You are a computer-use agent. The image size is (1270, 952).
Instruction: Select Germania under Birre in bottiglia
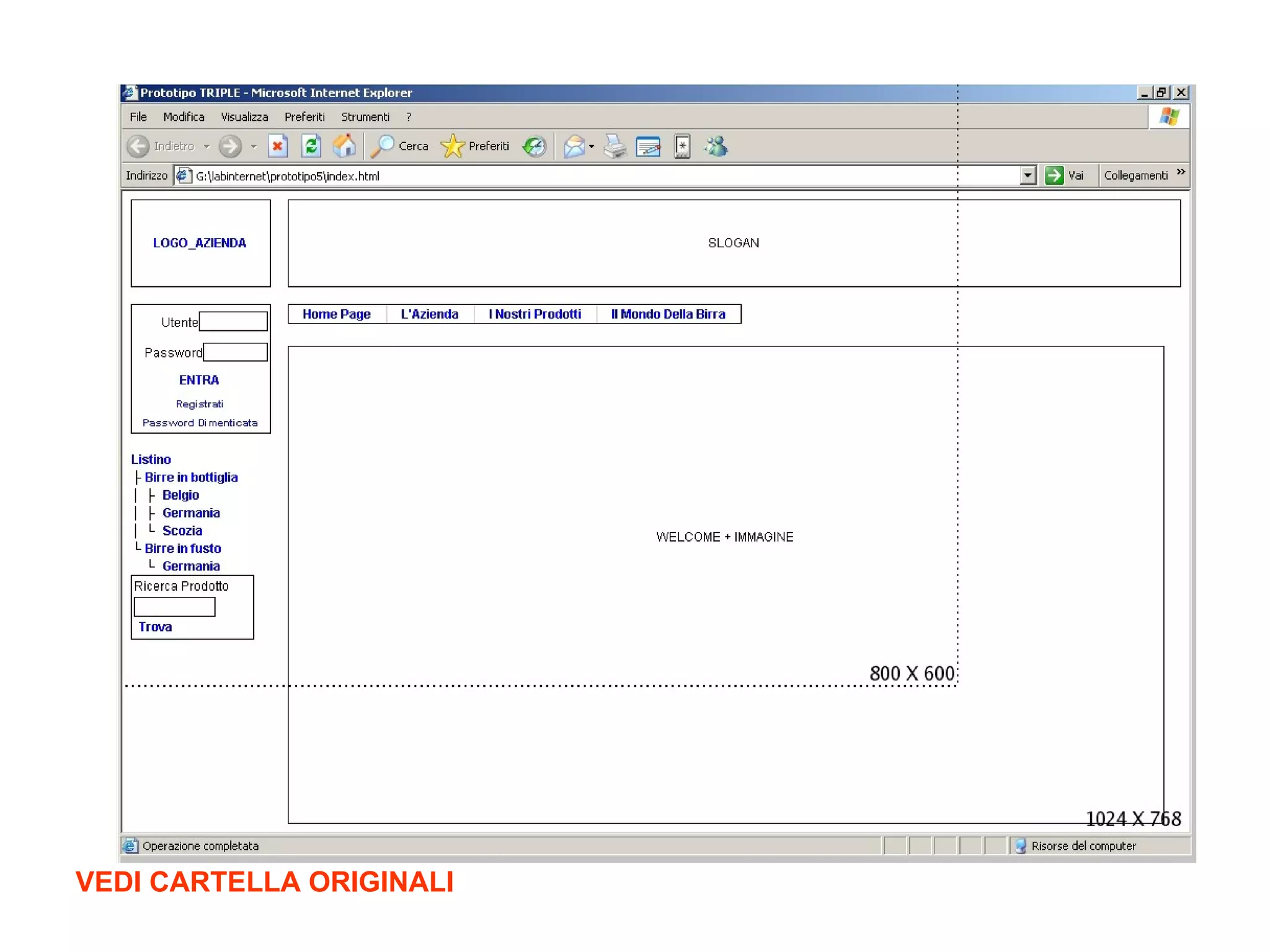191,513
